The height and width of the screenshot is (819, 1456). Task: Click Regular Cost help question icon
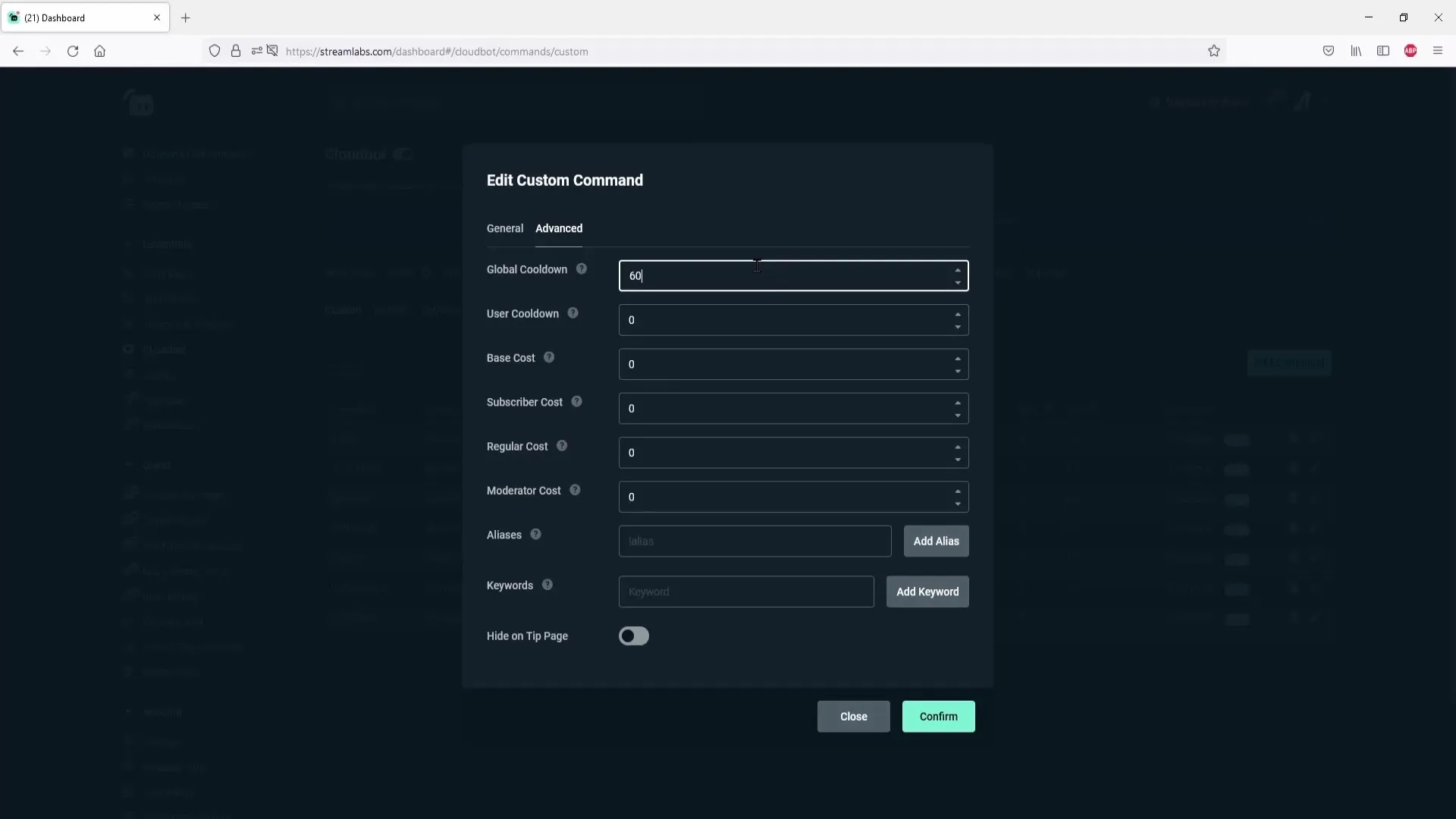[x=562, y=446]
